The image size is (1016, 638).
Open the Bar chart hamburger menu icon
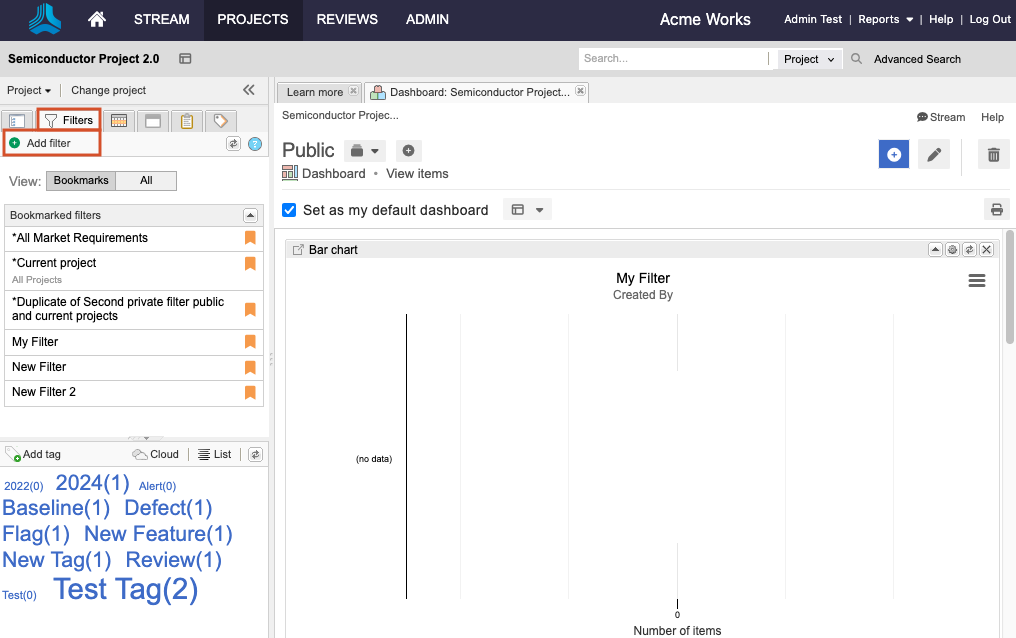[x=976, y=281]
